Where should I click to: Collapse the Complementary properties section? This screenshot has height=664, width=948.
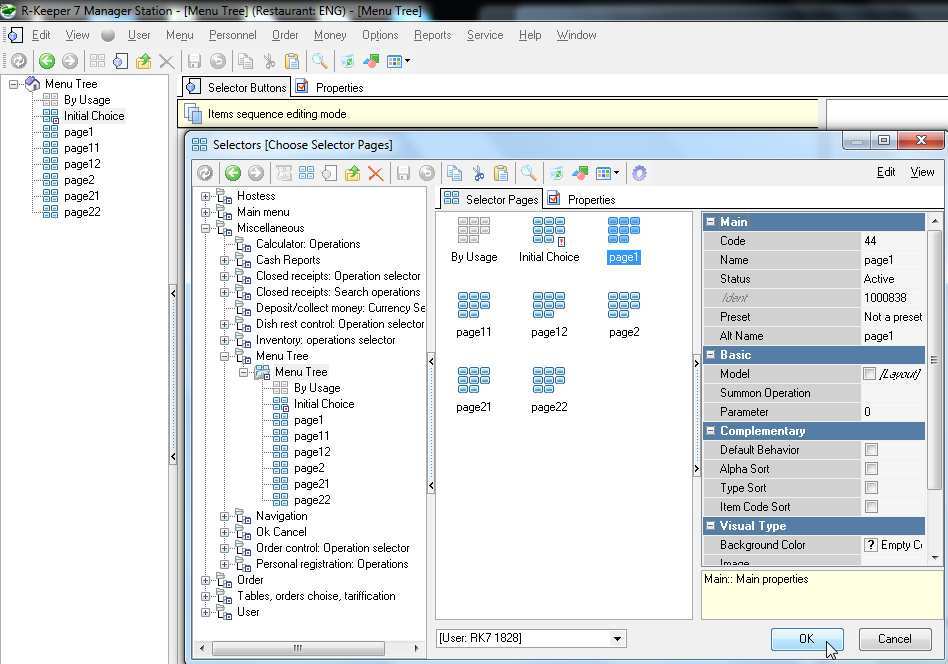coord(710,431)
